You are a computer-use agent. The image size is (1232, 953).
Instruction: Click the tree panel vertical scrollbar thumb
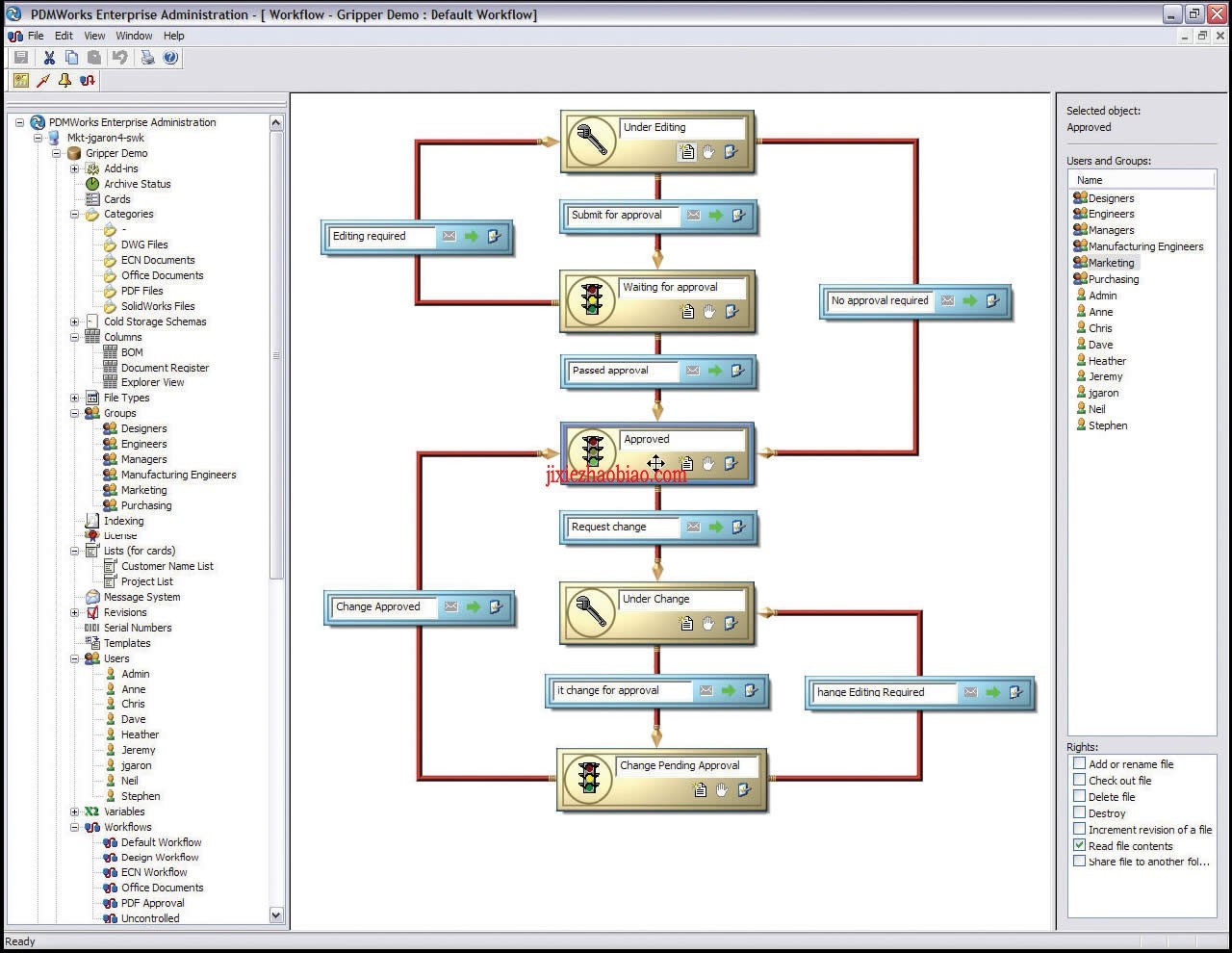(276, 355)
